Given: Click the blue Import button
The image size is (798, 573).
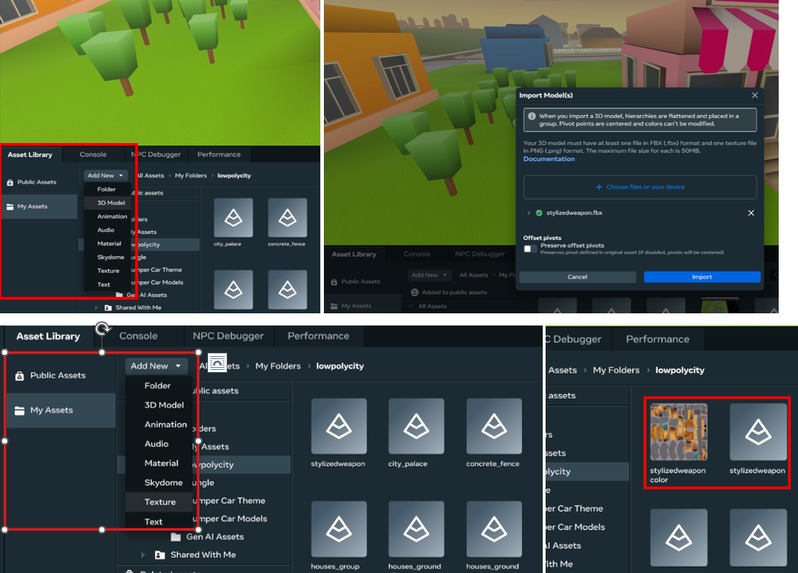Looking at the screenshot, I should click(702, 277).
